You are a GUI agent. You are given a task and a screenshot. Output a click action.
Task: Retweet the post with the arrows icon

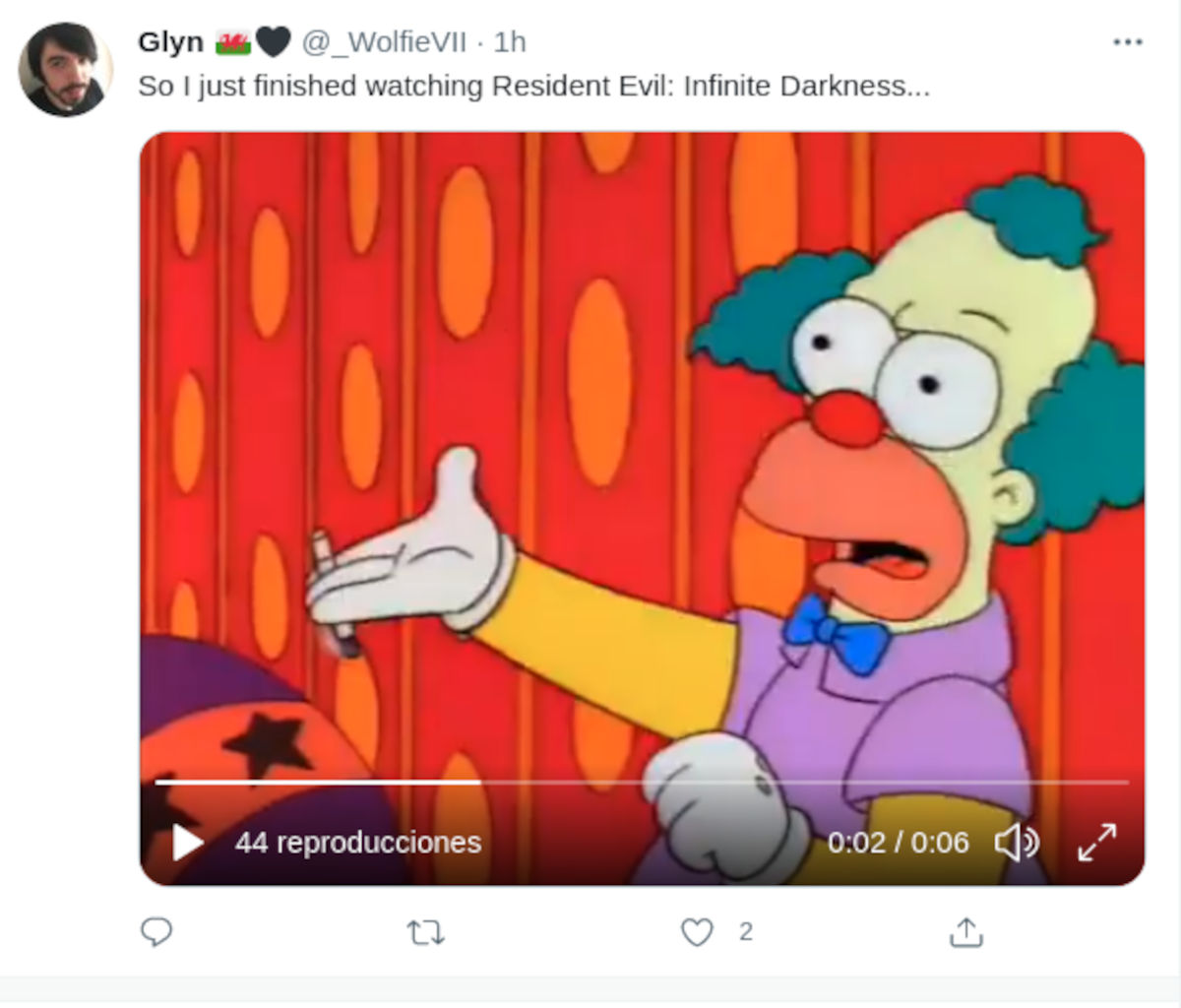click(x=425, y=931)
